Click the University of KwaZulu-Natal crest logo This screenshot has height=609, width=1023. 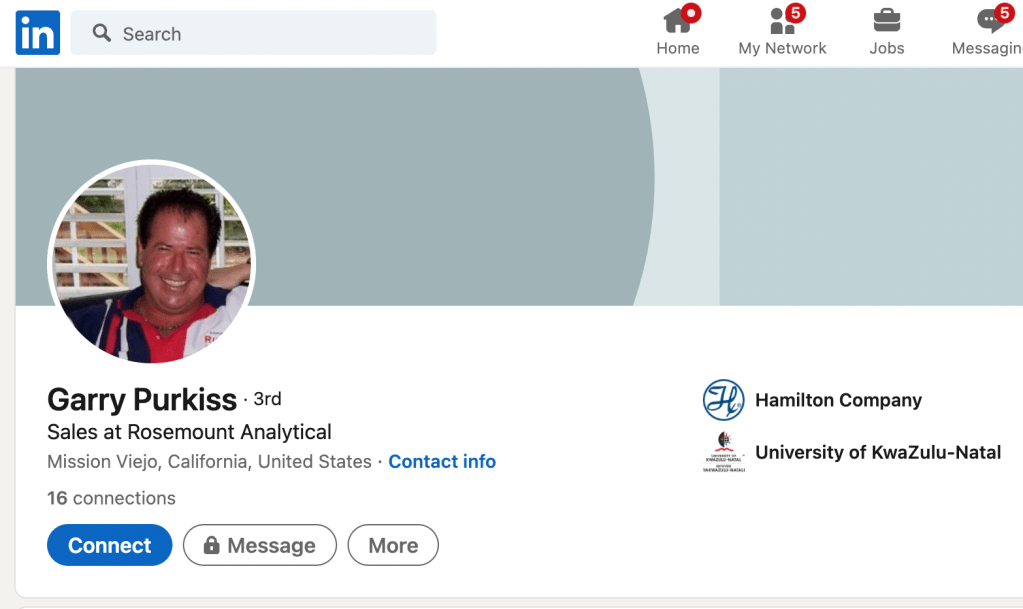723,452
